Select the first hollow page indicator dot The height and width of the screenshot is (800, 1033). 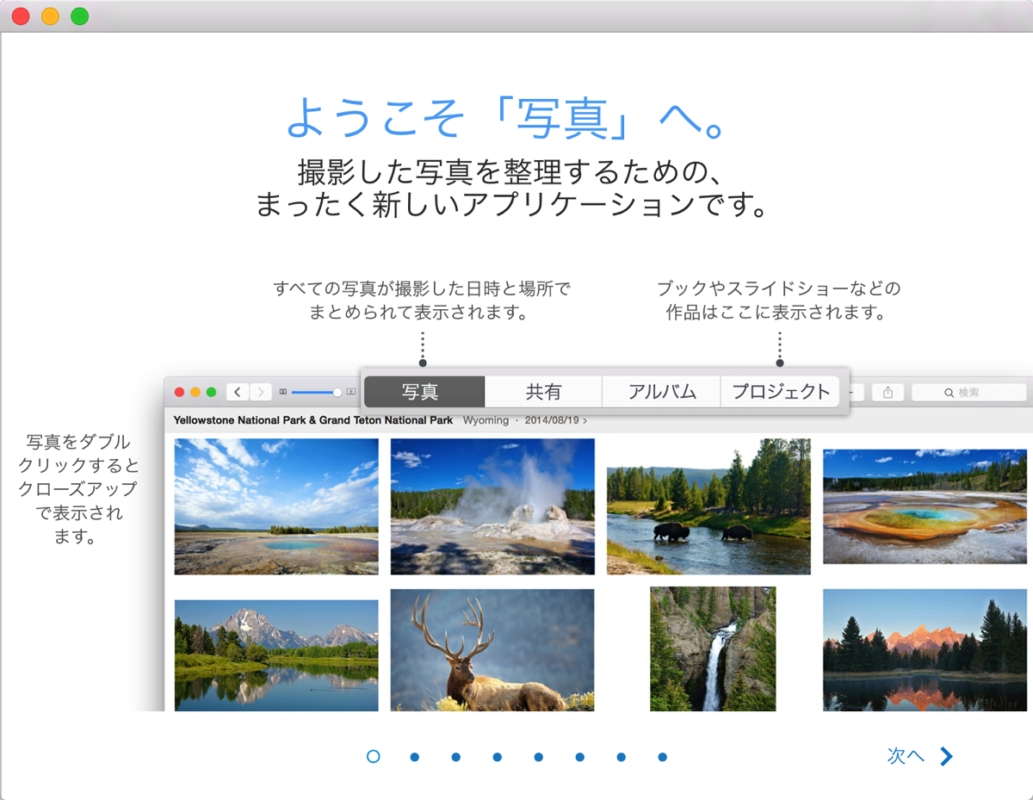click(373, 757)
